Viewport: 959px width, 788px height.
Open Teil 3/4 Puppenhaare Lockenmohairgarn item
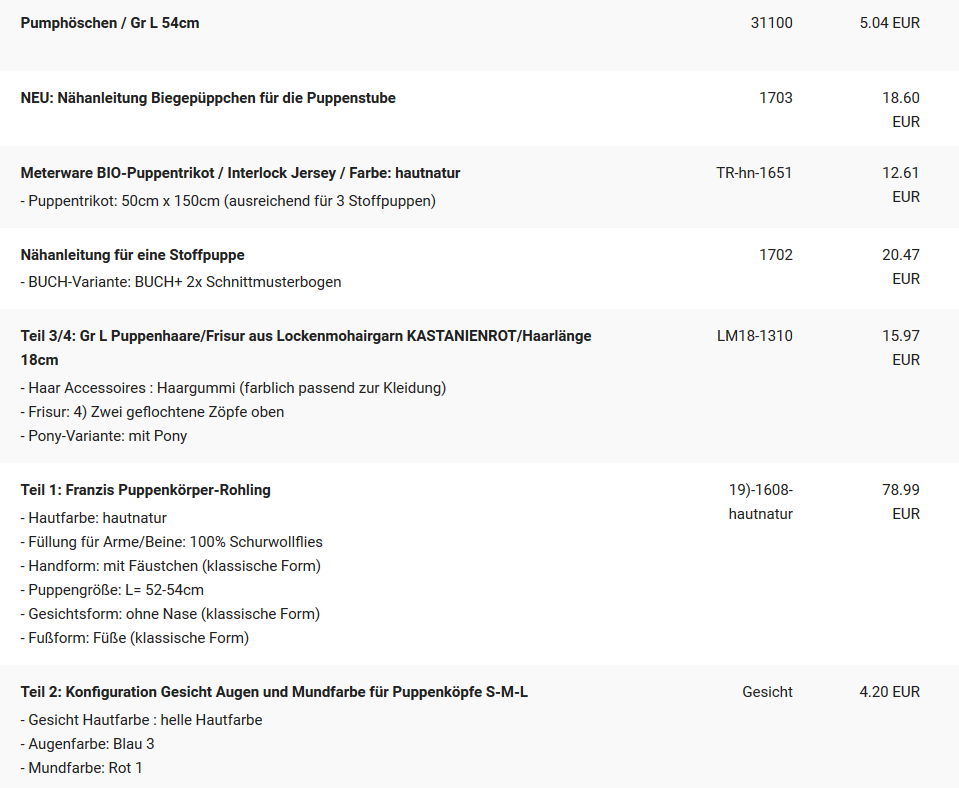306,348
